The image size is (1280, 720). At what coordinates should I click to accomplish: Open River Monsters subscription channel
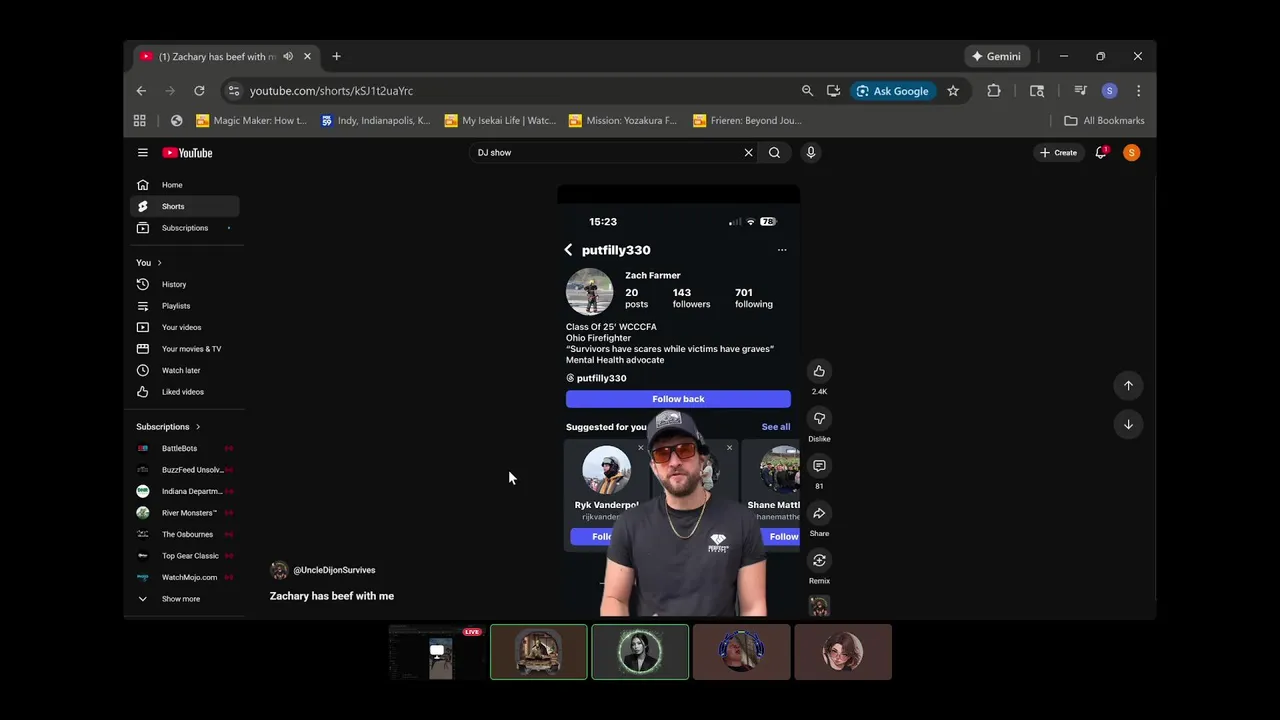(x=185, y=513)
